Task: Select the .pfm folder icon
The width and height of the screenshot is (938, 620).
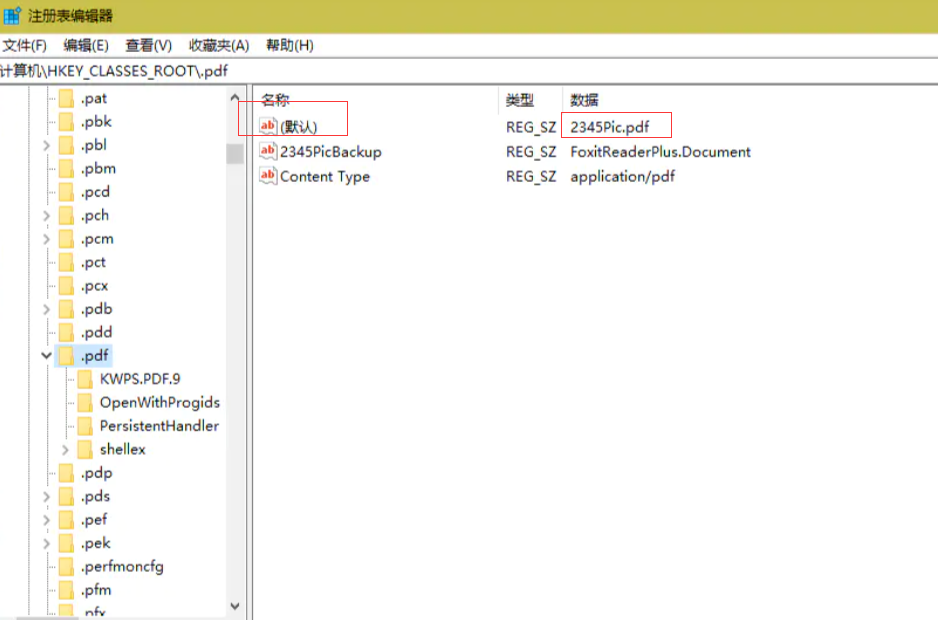Action: point(66,589)
